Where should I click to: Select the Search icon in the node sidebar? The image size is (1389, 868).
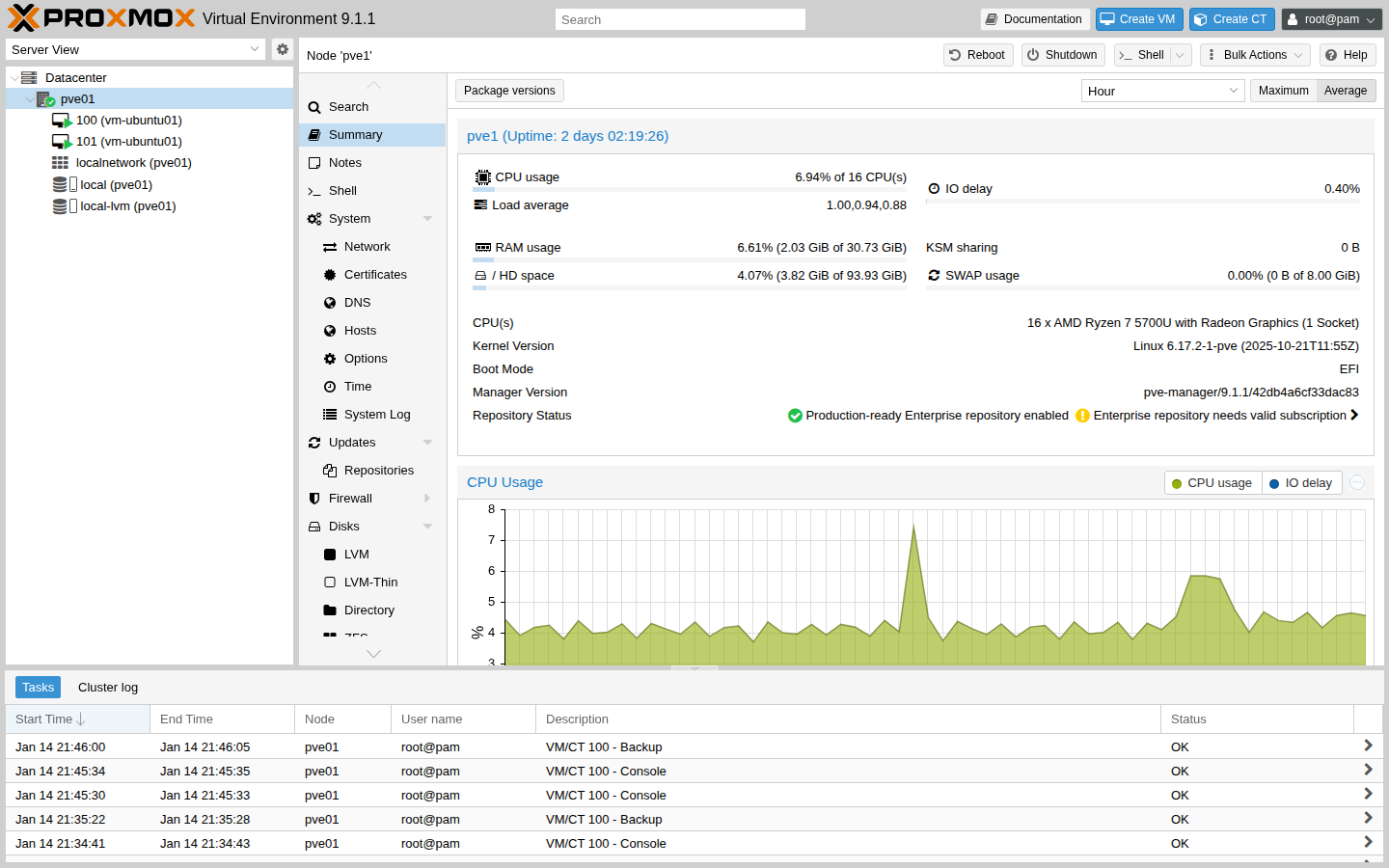coord(313,106)
